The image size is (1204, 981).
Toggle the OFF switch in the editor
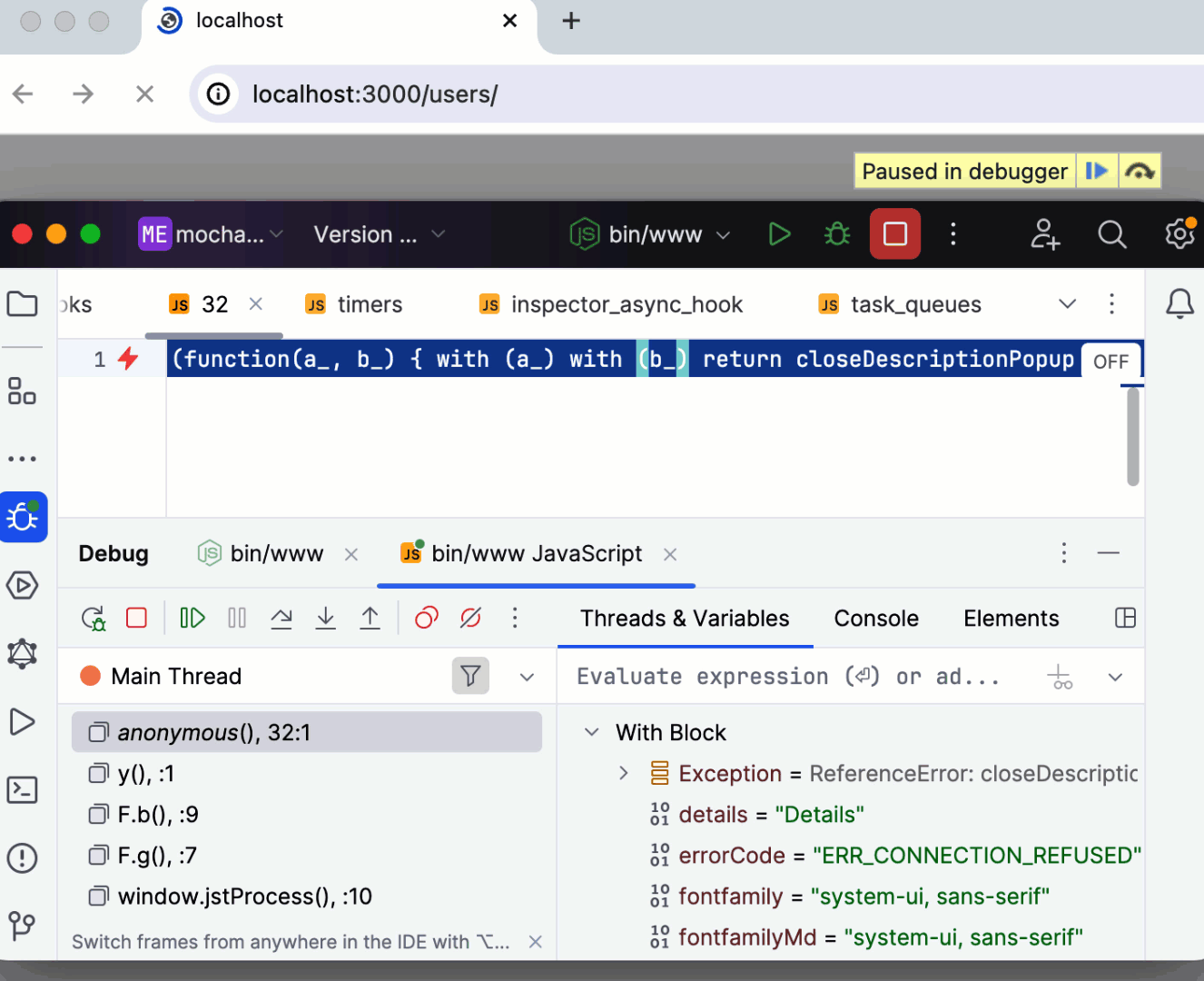1110,361
